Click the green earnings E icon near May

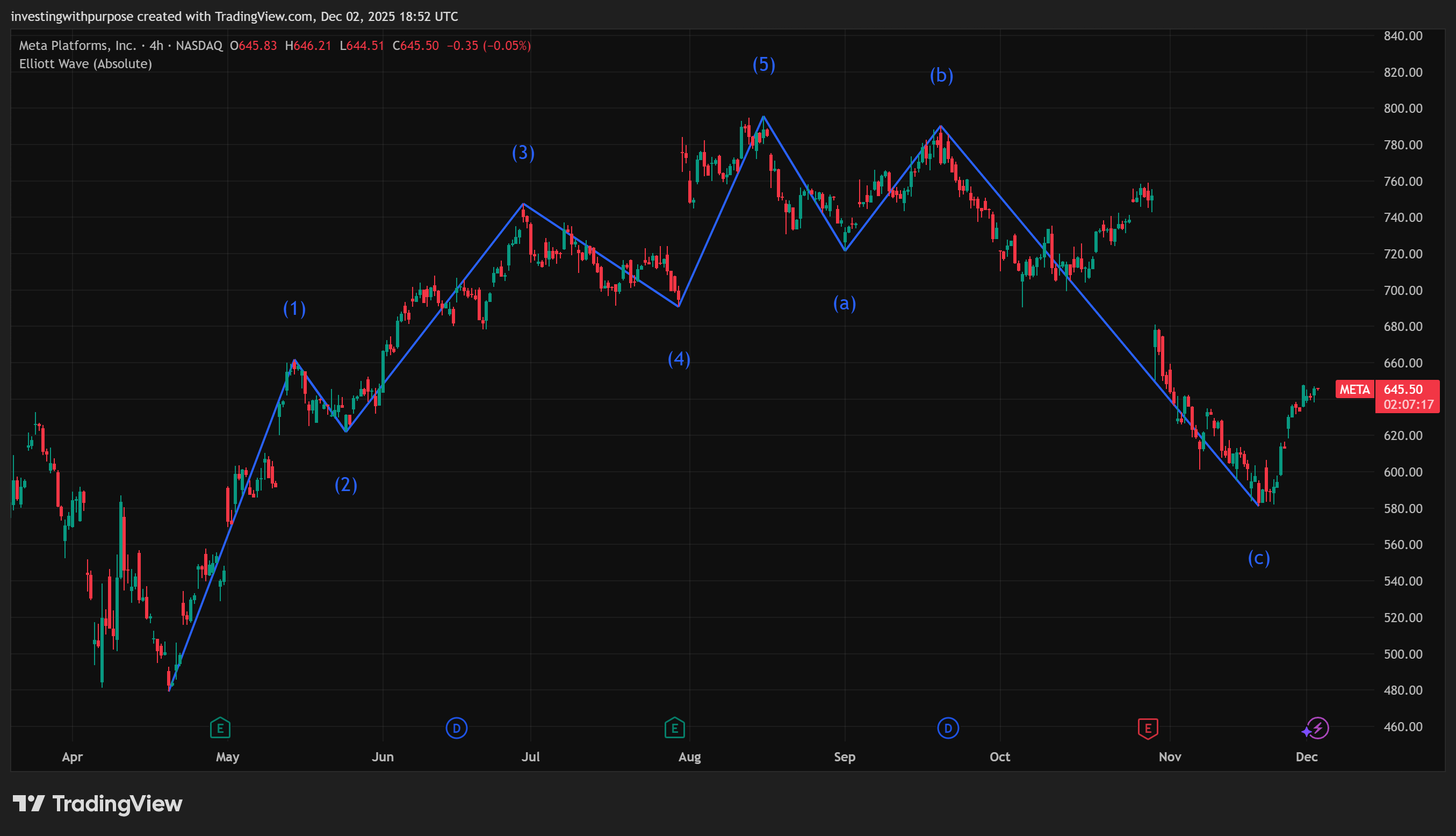(x=220, y=728)
